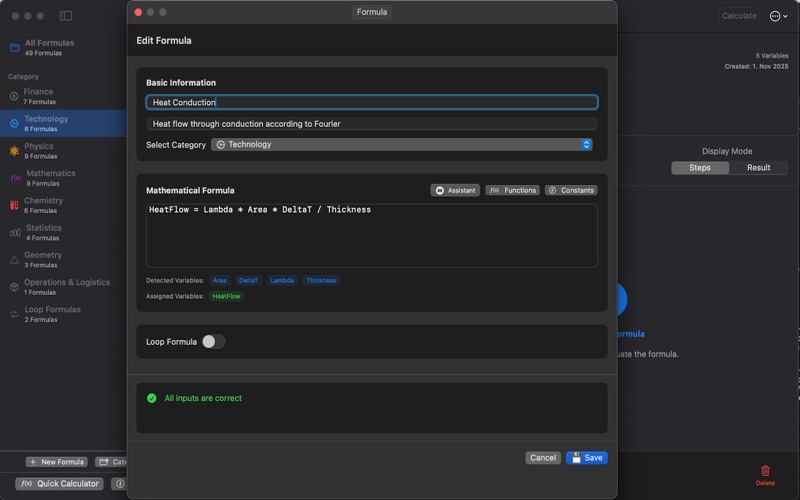
Task: Cancel editing the formula
Action: (543, 458)
